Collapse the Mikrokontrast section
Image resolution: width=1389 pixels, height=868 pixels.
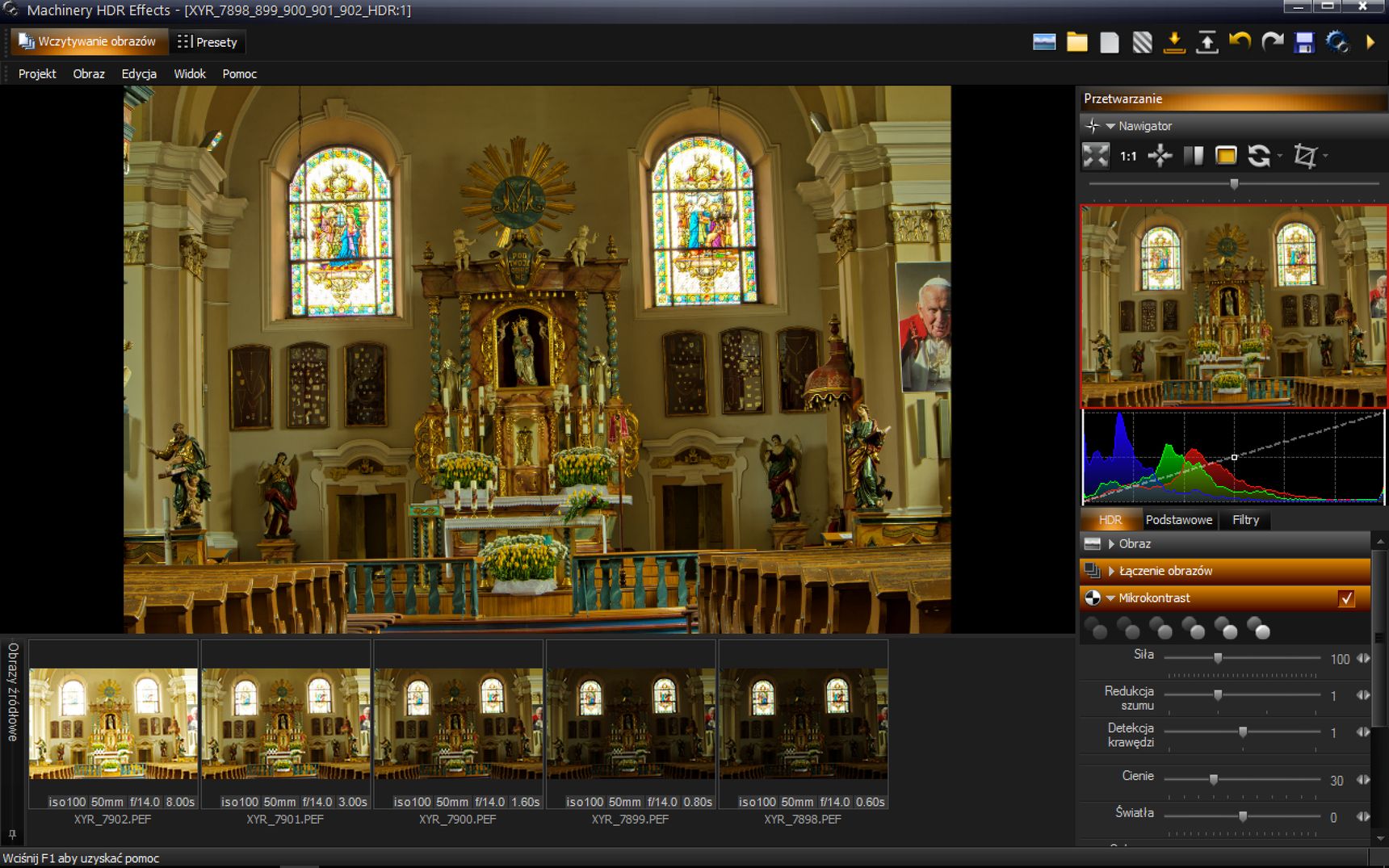pos(1110,598)
